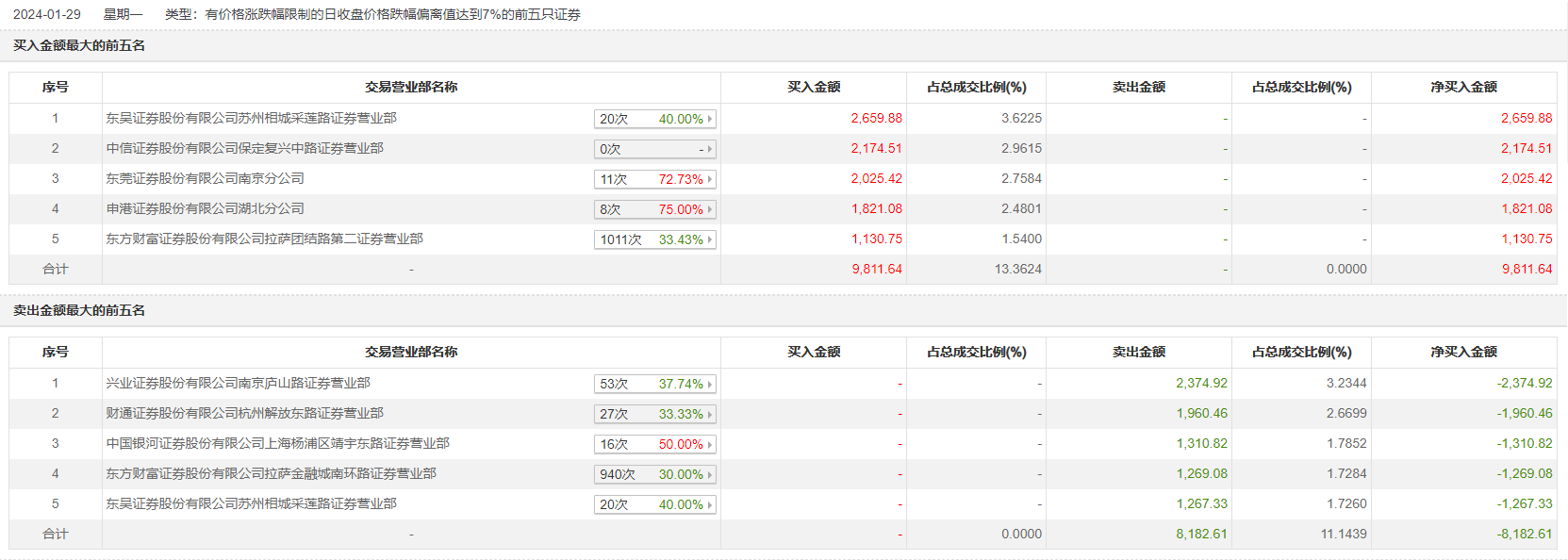Click 东莞证券股份有限公司南京分公司
The image size is (1568, 560).
point(205,178)
